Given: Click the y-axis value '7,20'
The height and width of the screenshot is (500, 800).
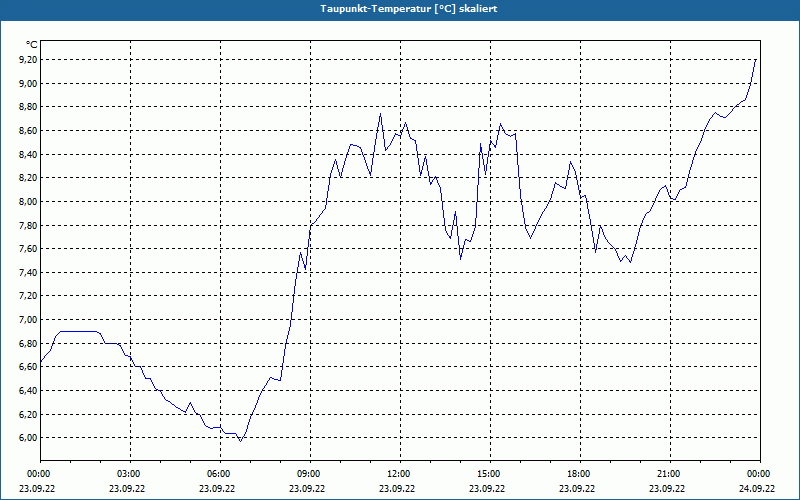Looking at the screenshot, I should (x=29, y=296).
